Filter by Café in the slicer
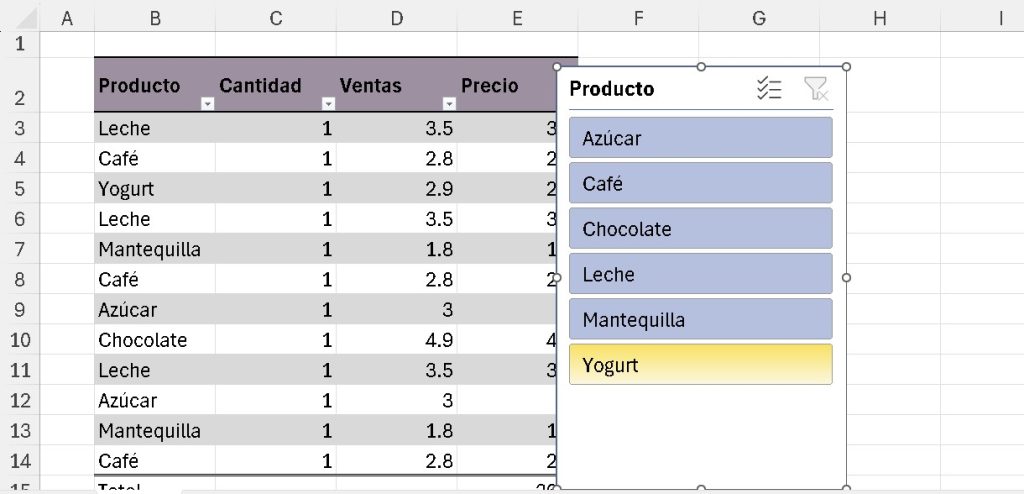1024x494 pixels. coord(700,183)
